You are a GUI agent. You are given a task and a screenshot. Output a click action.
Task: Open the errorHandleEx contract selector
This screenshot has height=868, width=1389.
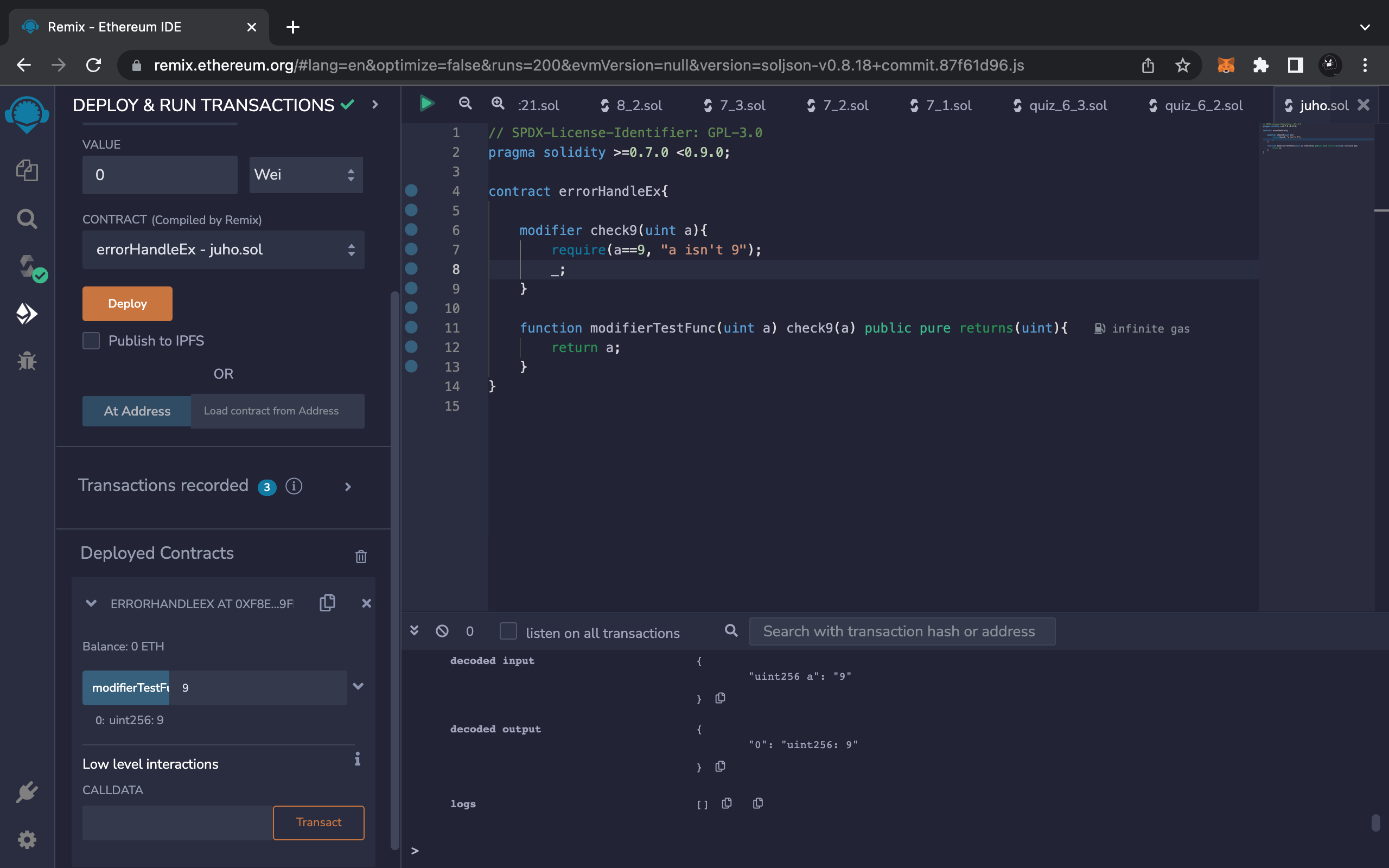point(224,250)
